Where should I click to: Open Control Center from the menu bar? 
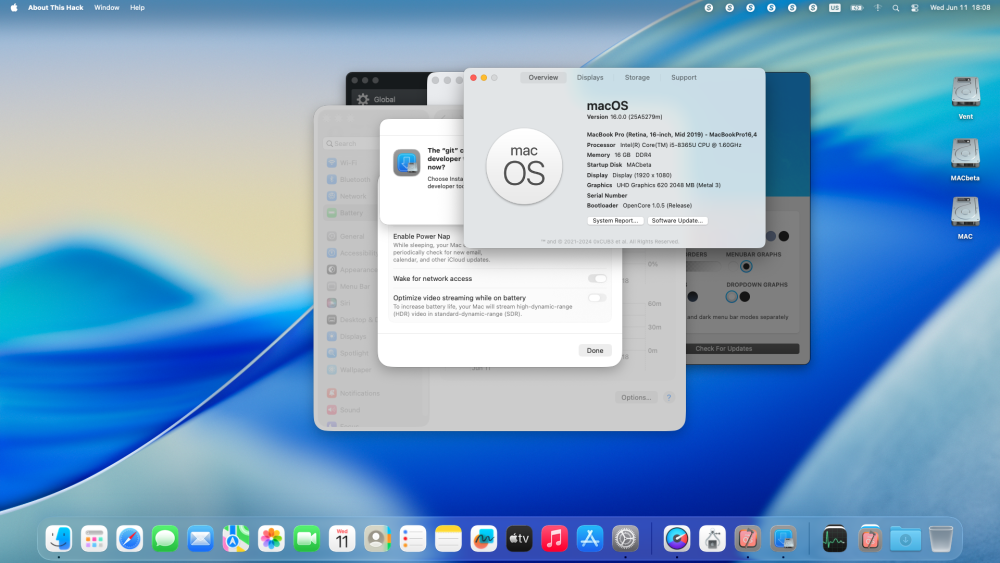(x=915, y=8)
